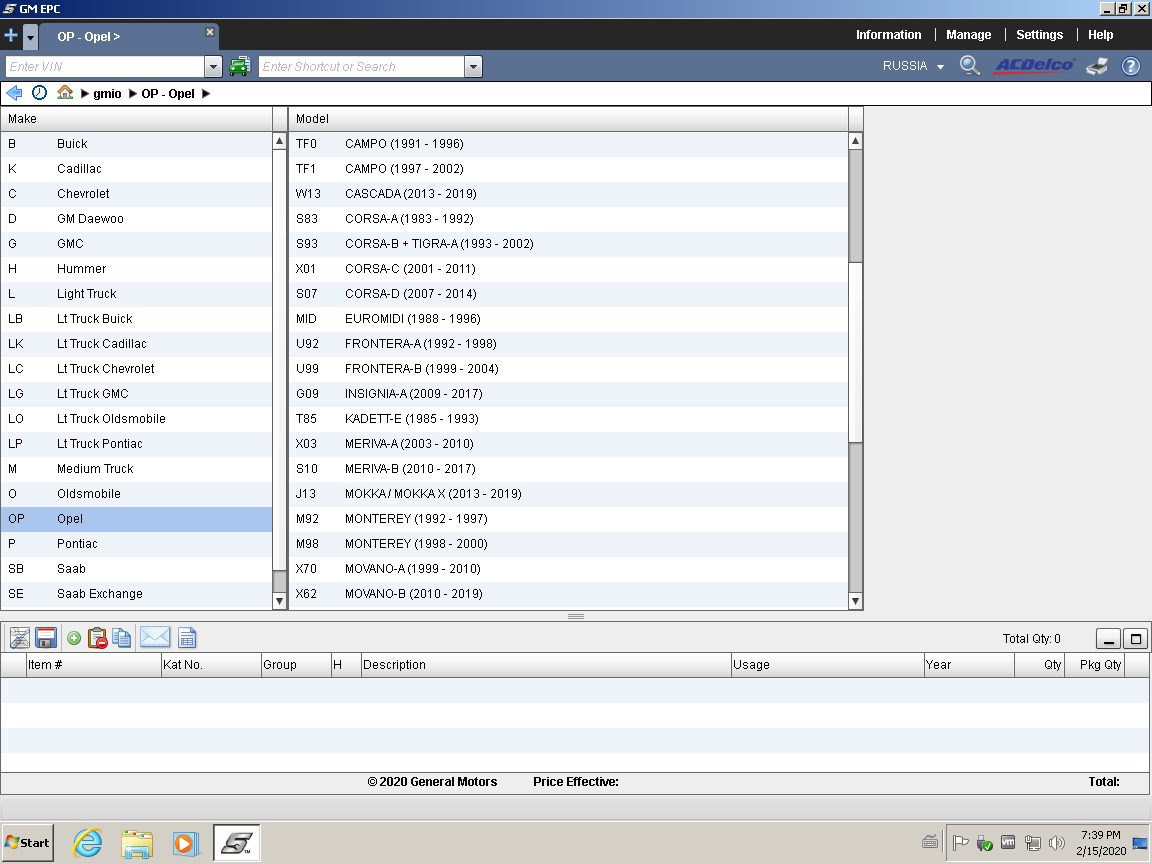Open the ACDelco logo link

coord(1034,65)
